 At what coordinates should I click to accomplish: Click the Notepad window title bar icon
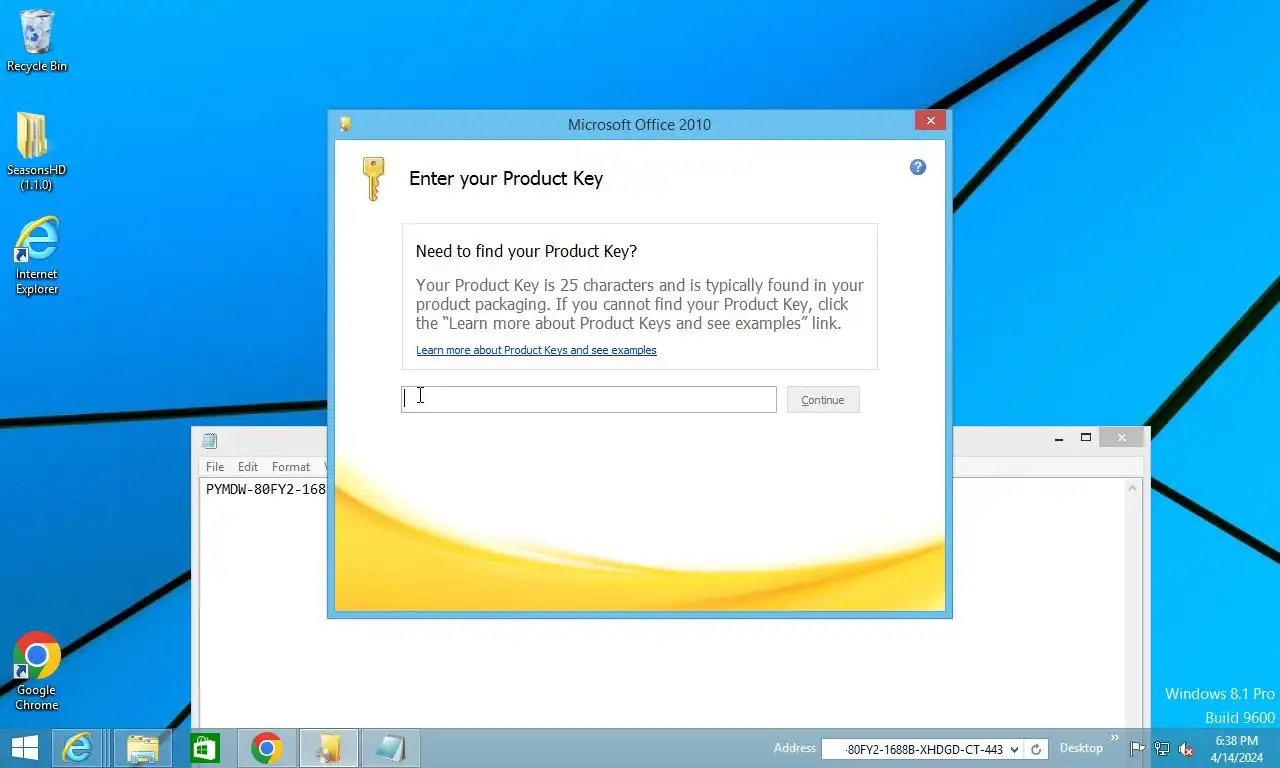tap(210, 441)
